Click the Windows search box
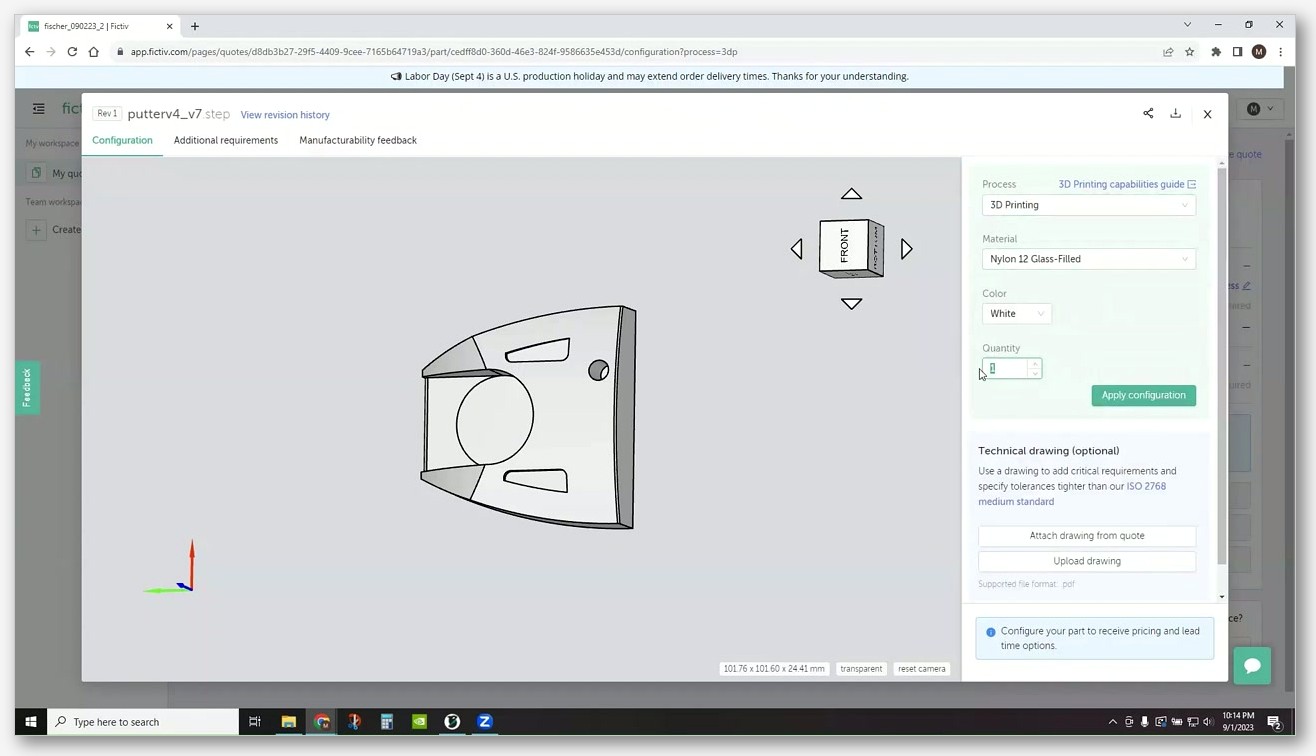 coord(143,721)
